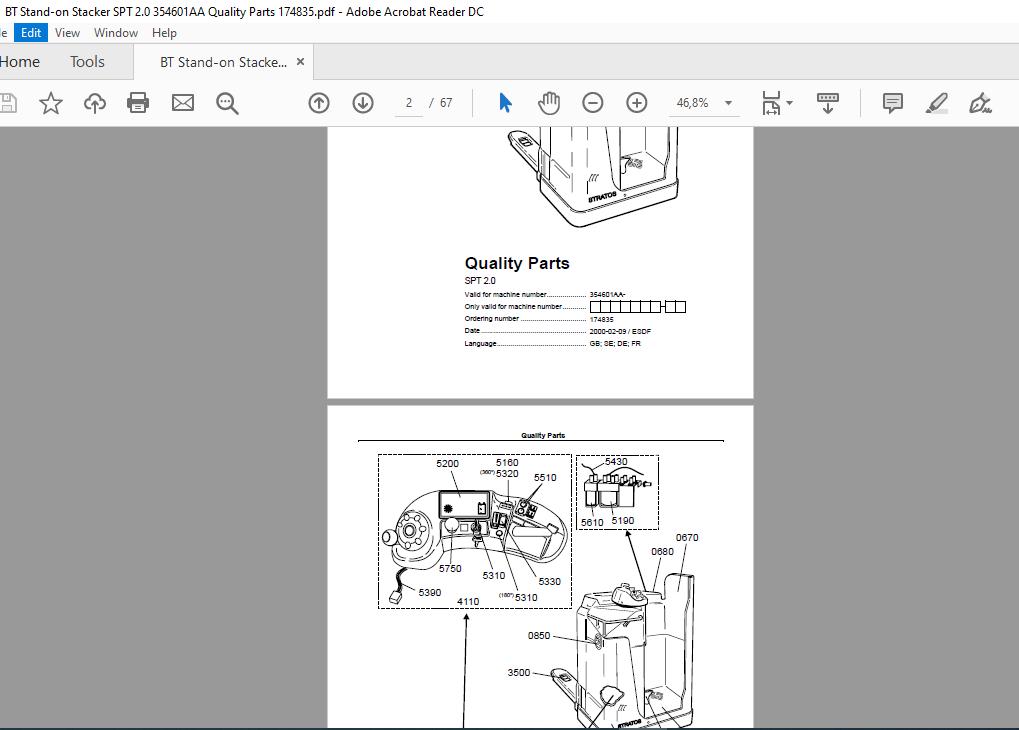
Task: Go to previous page arrow
Action: click(318, 103)
